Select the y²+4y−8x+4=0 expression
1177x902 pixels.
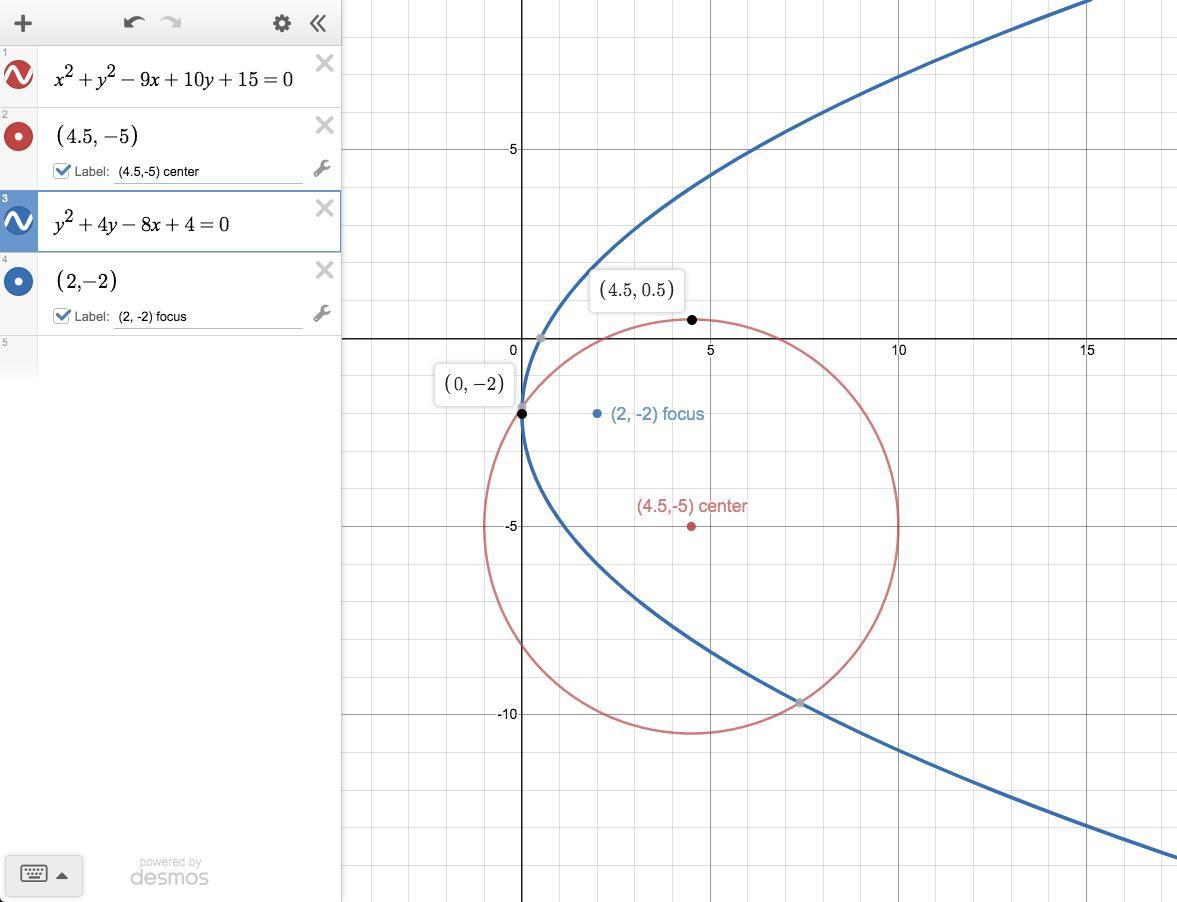[x=141, y=223]
